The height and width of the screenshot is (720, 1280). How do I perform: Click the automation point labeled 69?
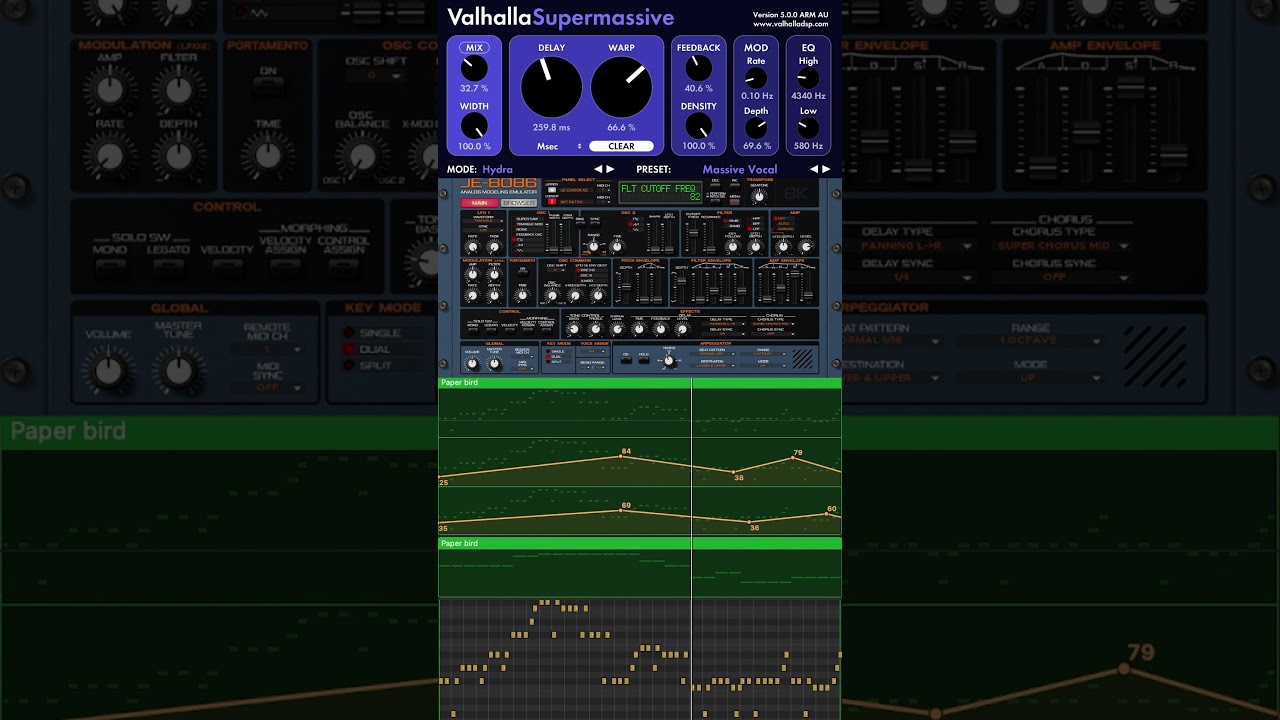point(619,511)
